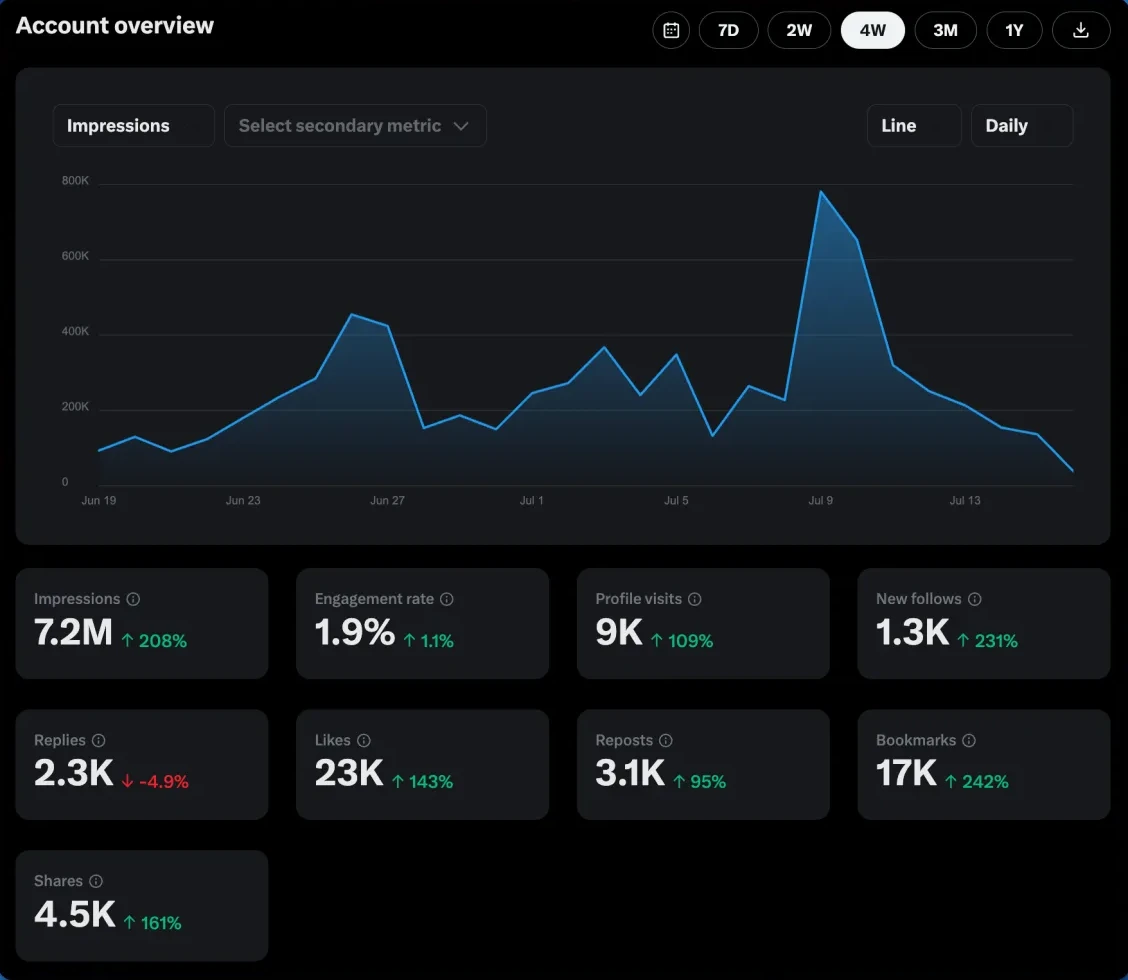This screenshot has width=1128, height=980.
Task: Expand the secondary metric chevron arrow
Action: pos(461,126)
